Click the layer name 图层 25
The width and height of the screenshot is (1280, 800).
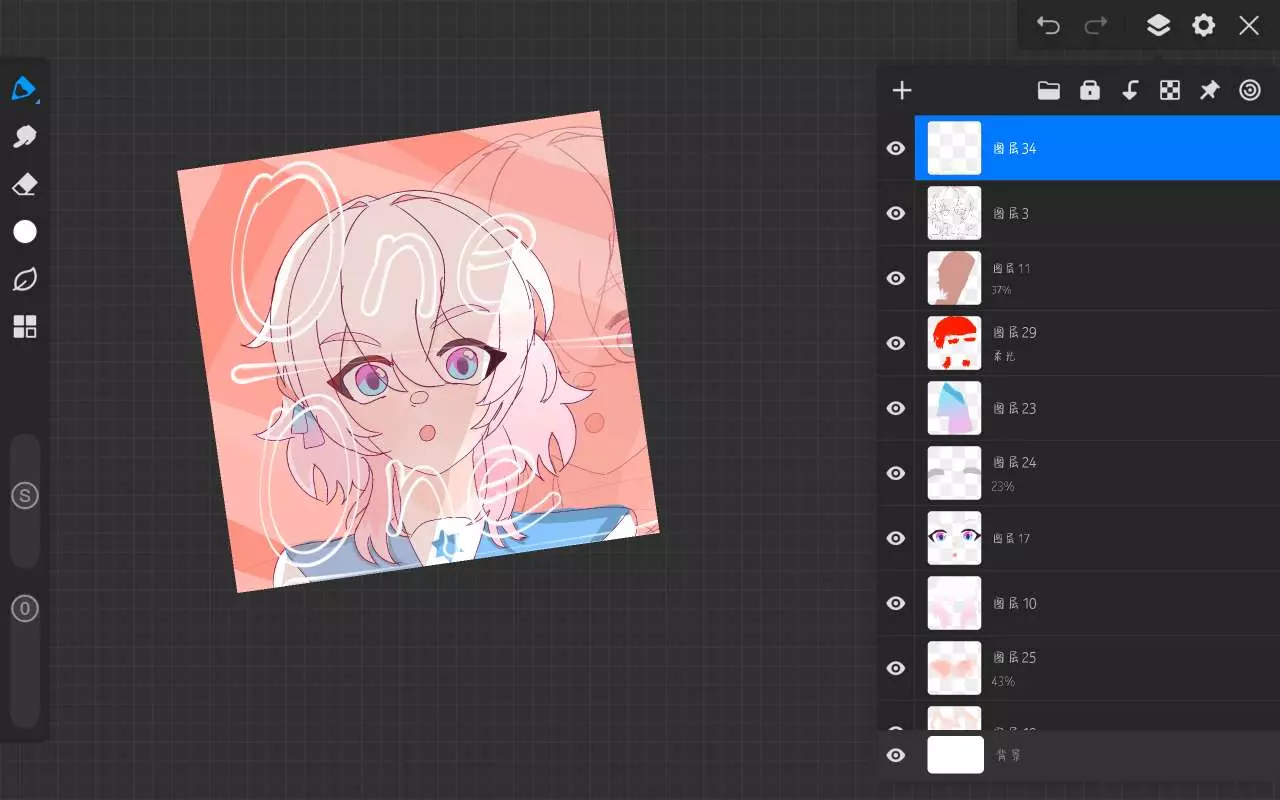tap(1014, 658)
